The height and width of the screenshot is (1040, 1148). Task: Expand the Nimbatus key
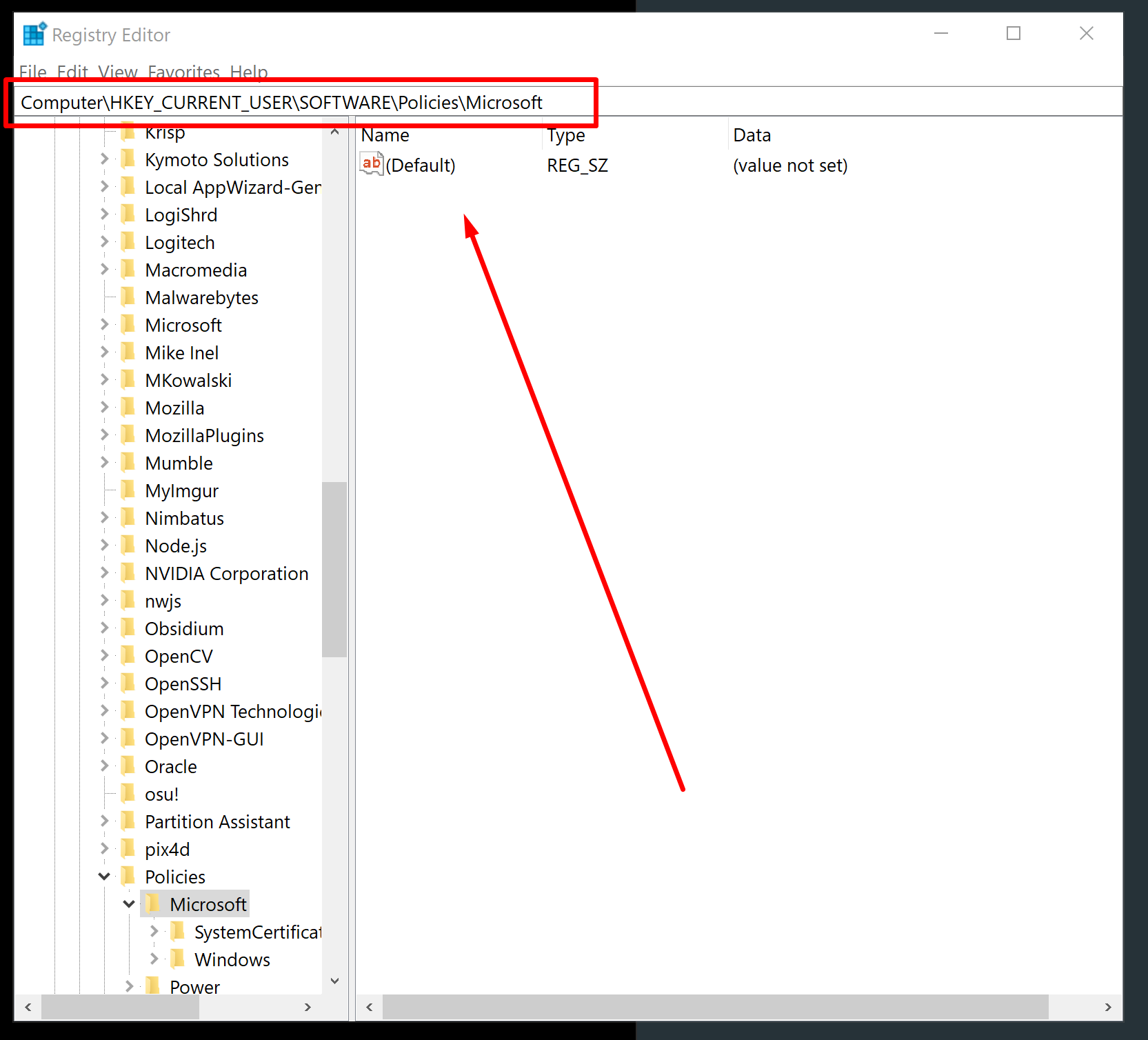pyautogui.click(x=104, y=517)
